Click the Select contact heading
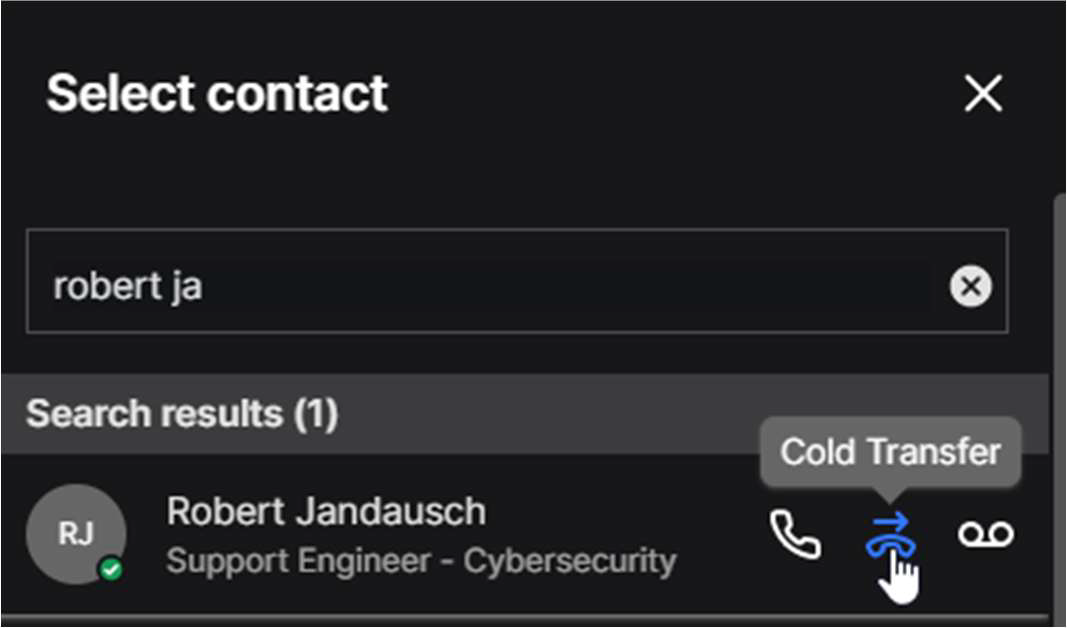 [x=217, y=94]
